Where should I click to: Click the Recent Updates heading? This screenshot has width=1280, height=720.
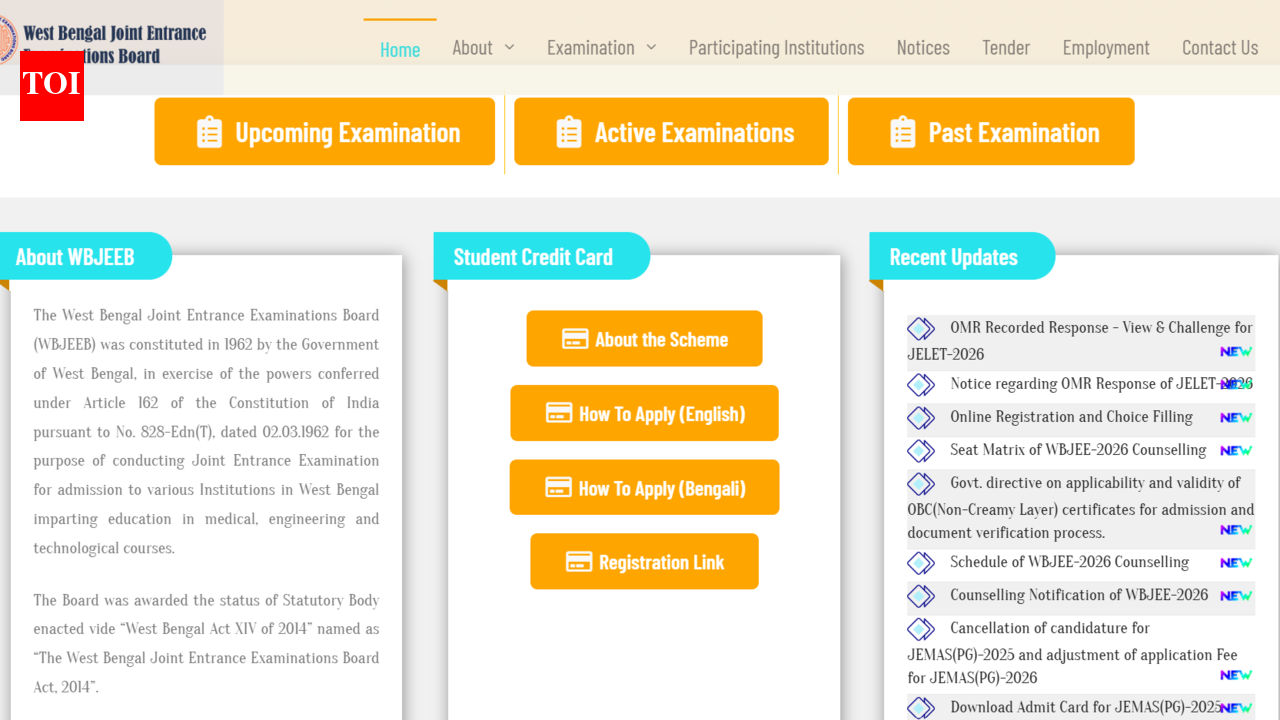click(x=953, y=257)
